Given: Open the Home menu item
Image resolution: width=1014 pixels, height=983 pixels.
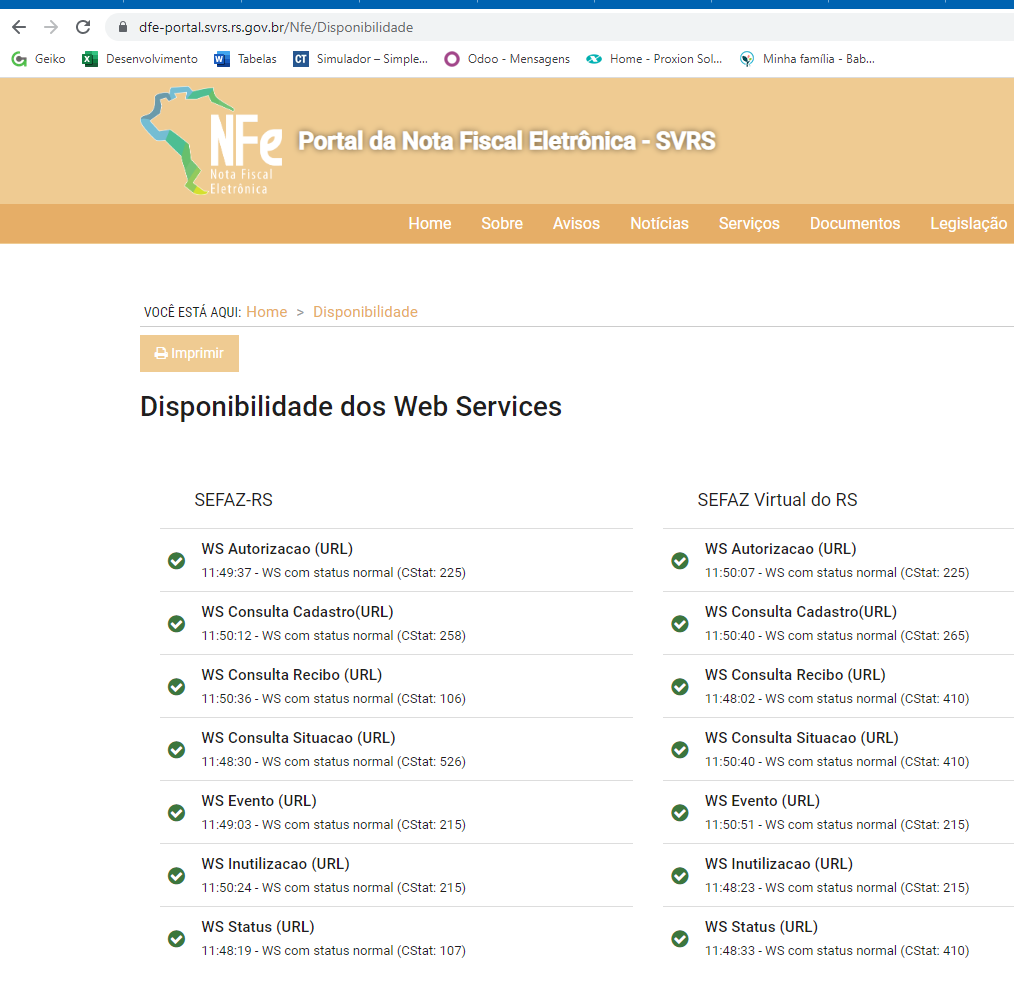Looking at the screenshot, I should pos(429,223).
